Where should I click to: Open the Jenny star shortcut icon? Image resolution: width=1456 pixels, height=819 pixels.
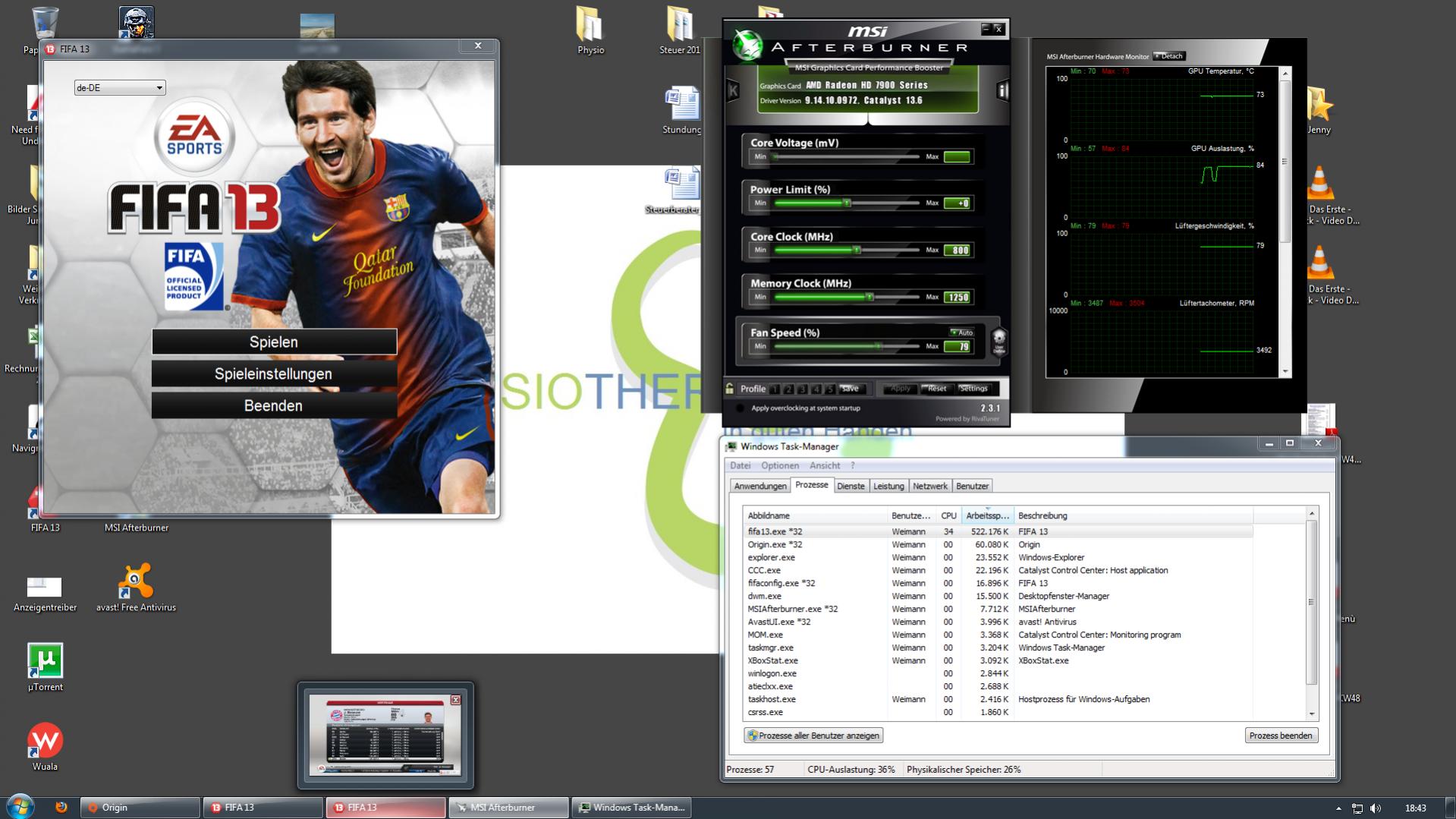(x=1319, y=111)
